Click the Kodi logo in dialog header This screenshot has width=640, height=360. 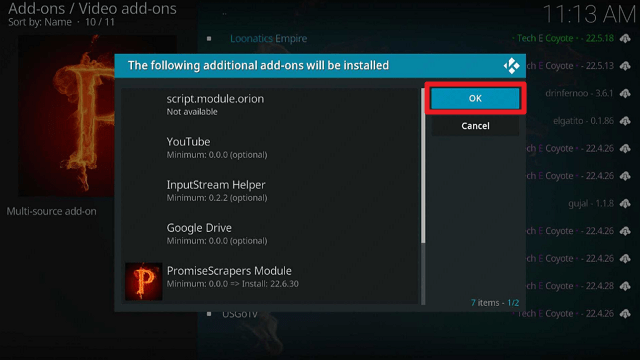(x=511, y=66)
